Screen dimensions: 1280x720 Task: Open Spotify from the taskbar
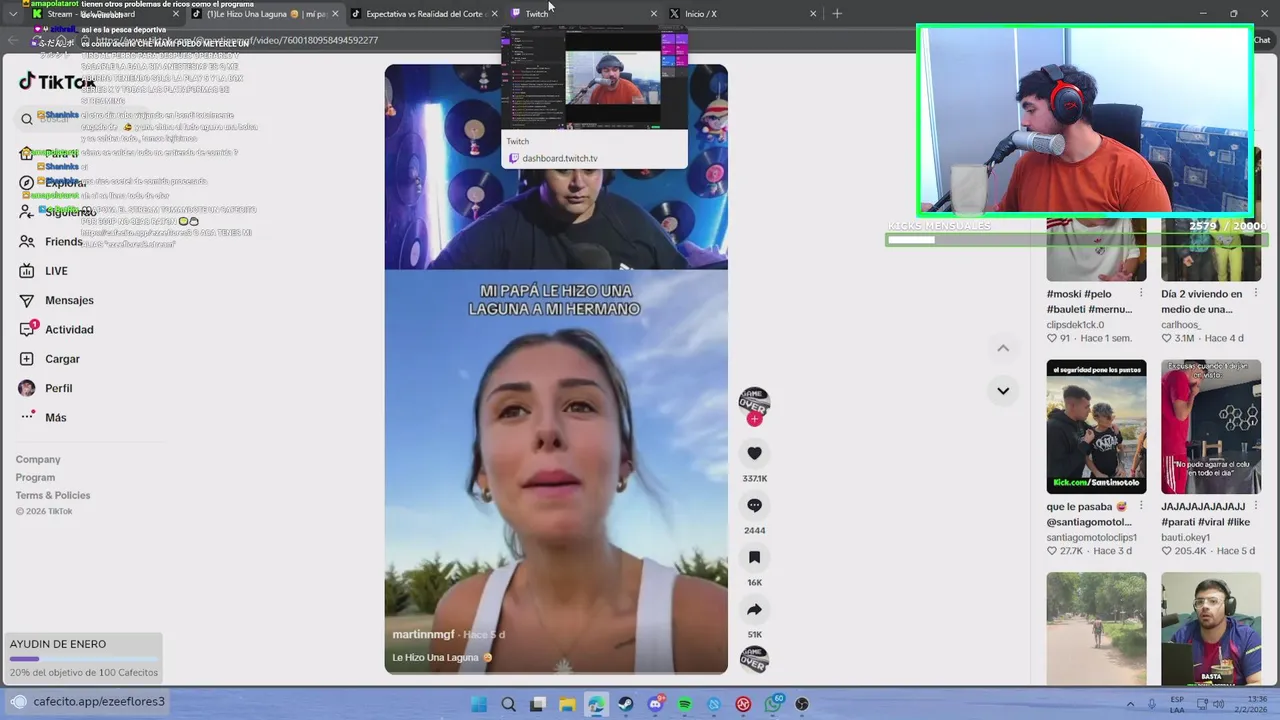tap(685, 704)
